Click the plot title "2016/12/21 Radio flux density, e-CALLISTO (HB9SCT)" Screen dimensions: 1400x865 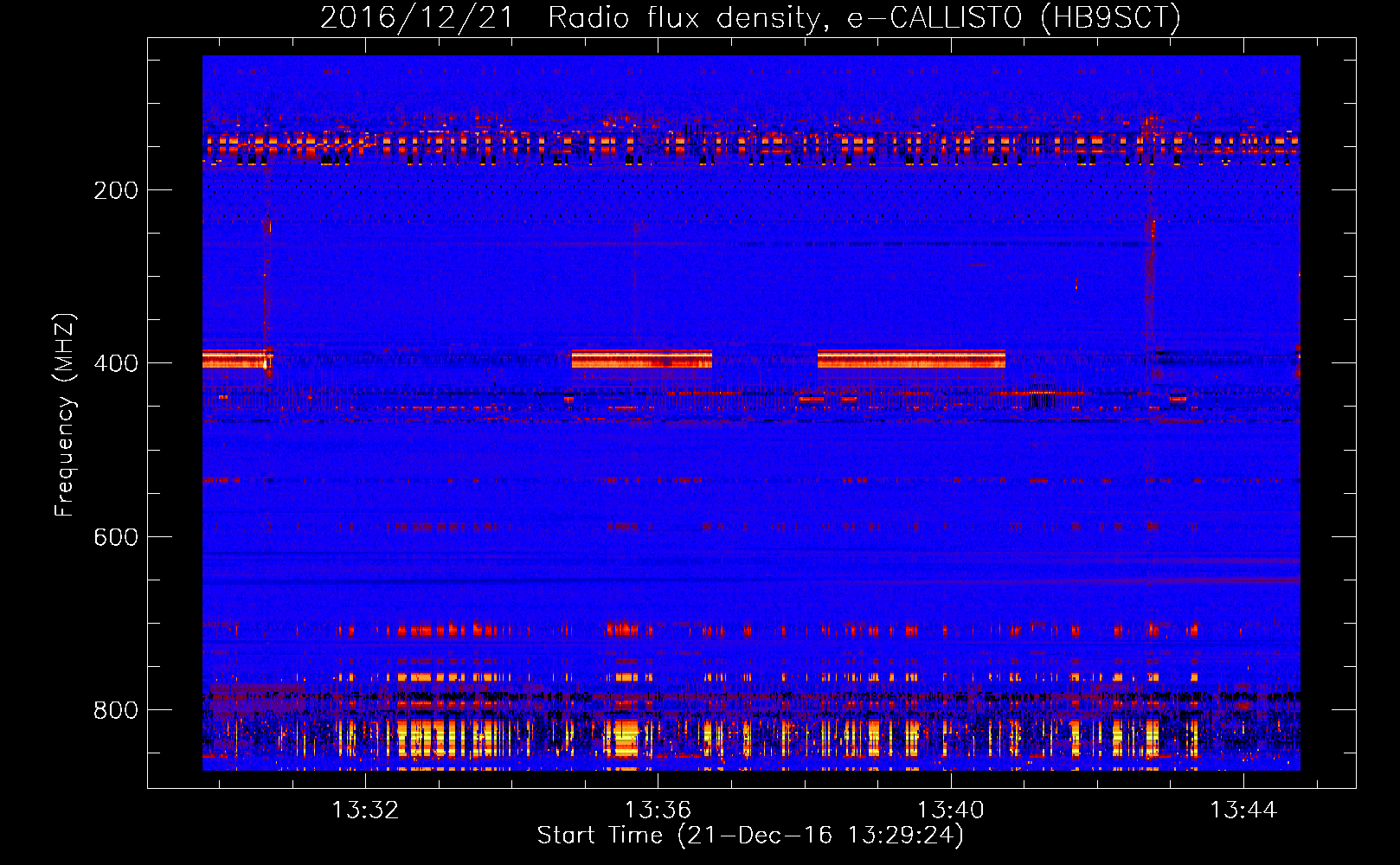(x=750, y=17)
